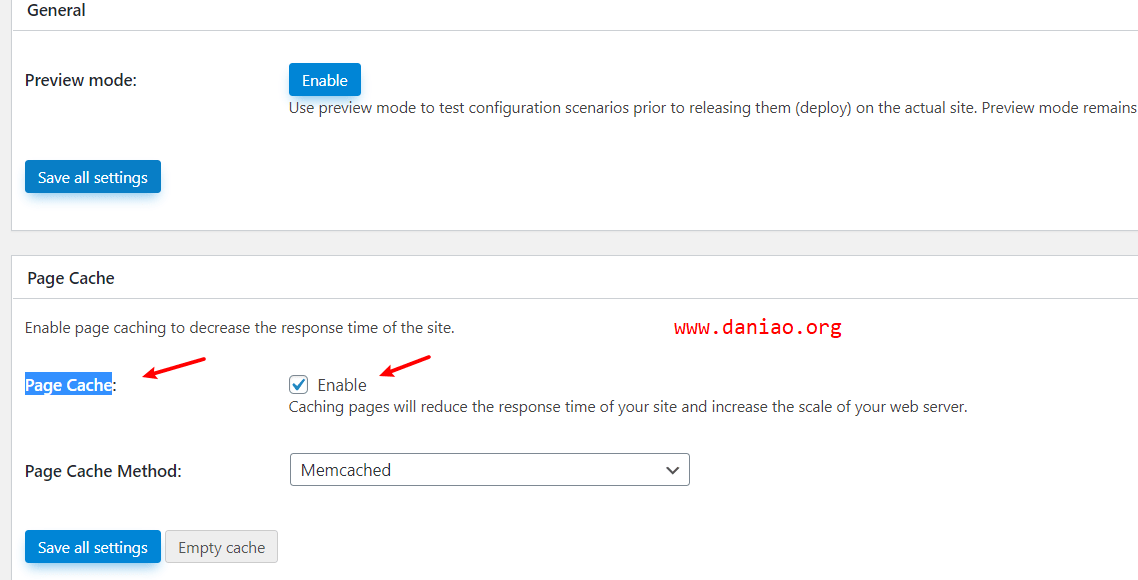Click the Enable label beside Page Cache checkbox
The height and width of the screenshot is (580, 1138).
pyautogui.click(x=342, y=385)
